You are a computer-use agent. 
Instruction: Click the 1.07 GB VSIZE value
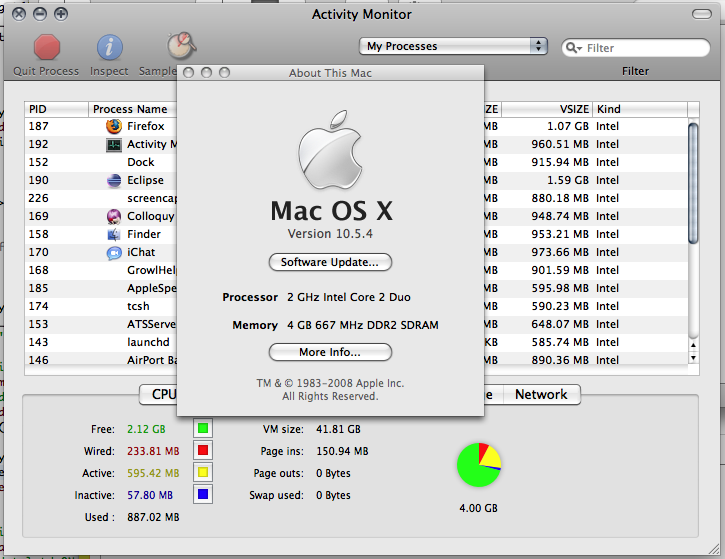click(568, 126)
